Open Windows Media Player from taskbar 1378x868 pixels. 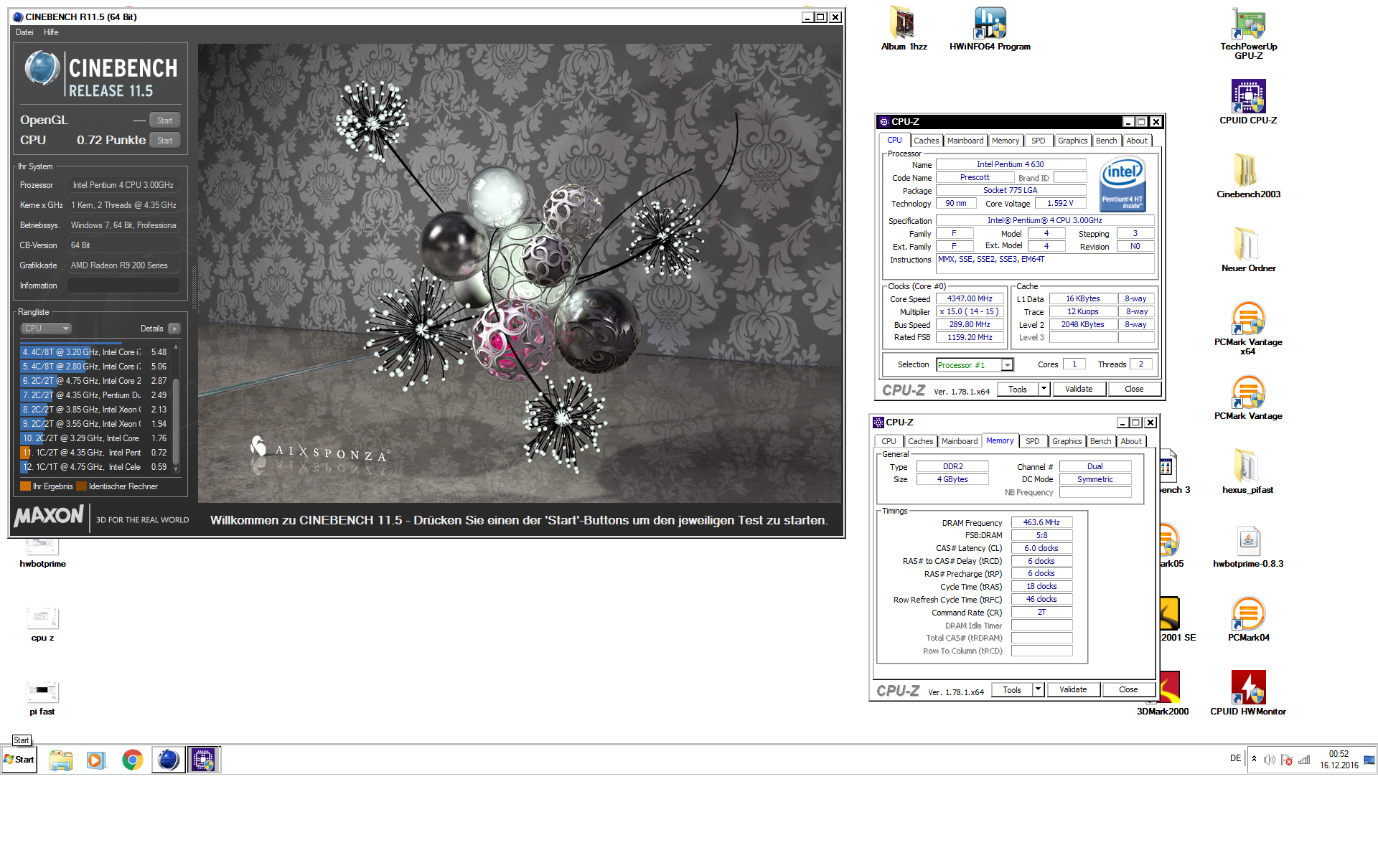click(96, 760)
